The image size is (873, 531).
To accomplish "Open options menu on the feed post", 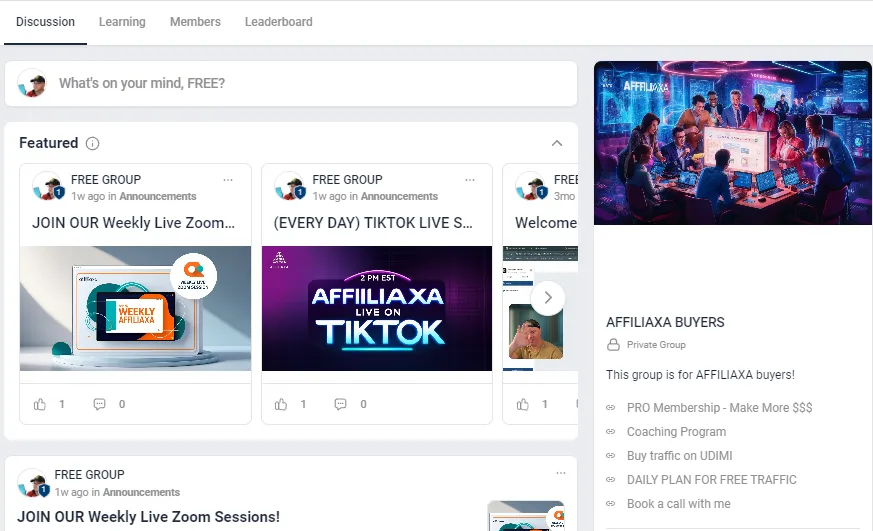I will (561, 473).
